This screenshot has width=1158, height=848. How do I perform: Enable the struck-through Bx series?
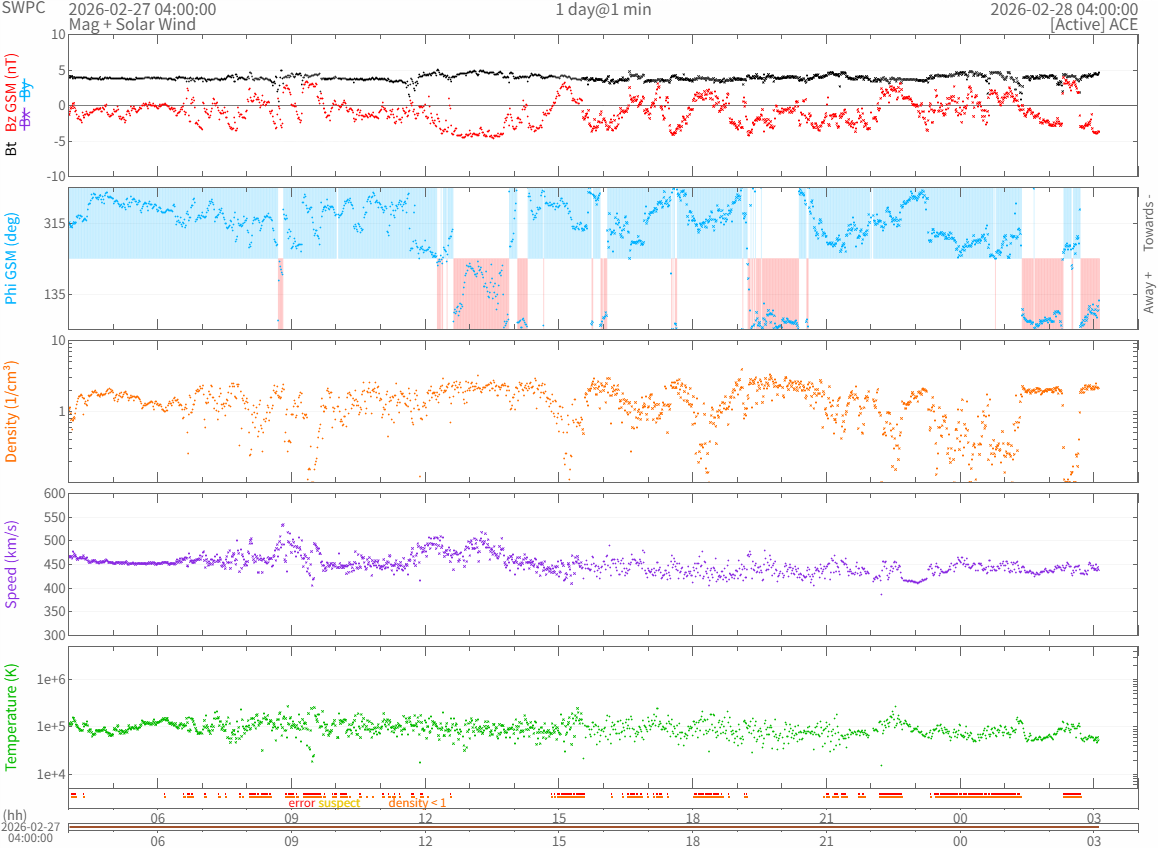pos(27,118)
